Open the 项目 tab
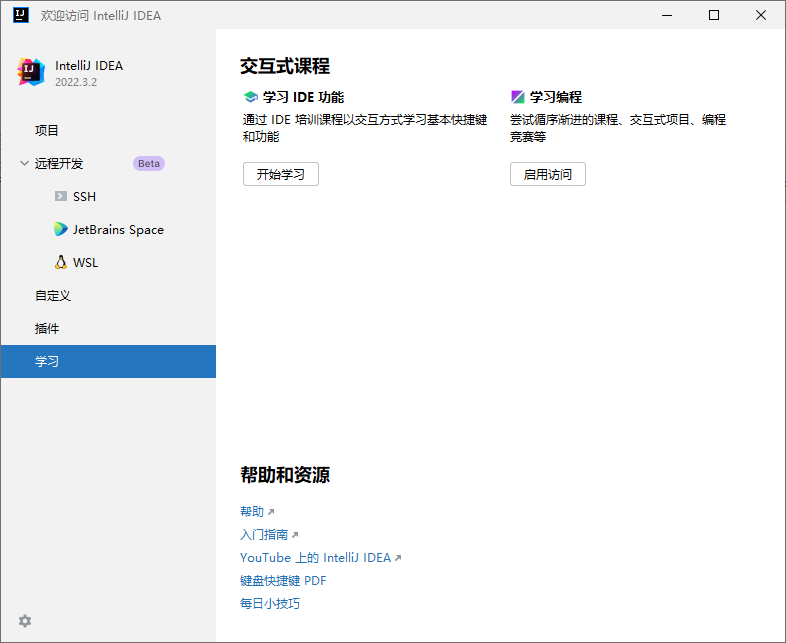 108,130
